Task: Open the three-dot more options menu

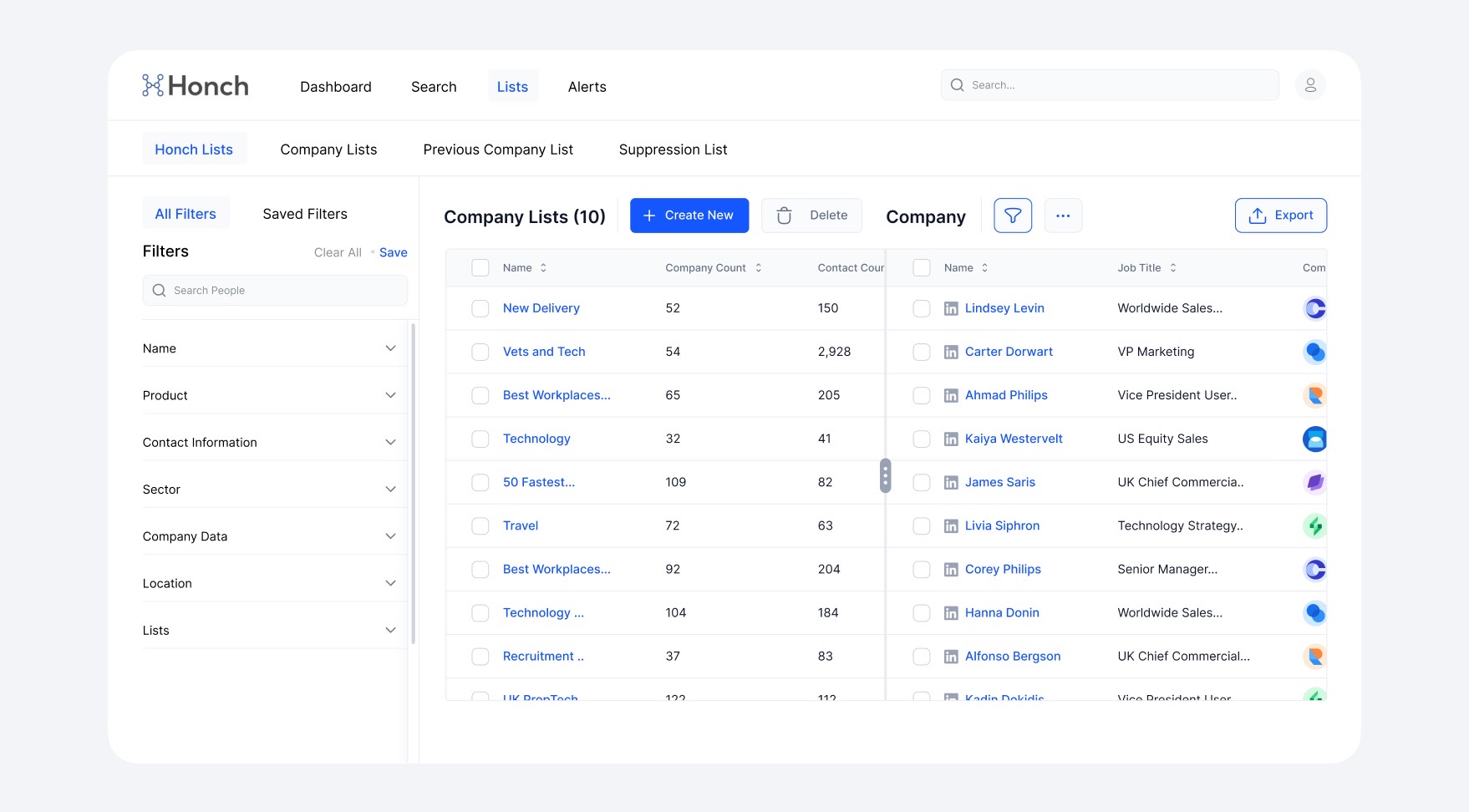Action: [1063, 216]
